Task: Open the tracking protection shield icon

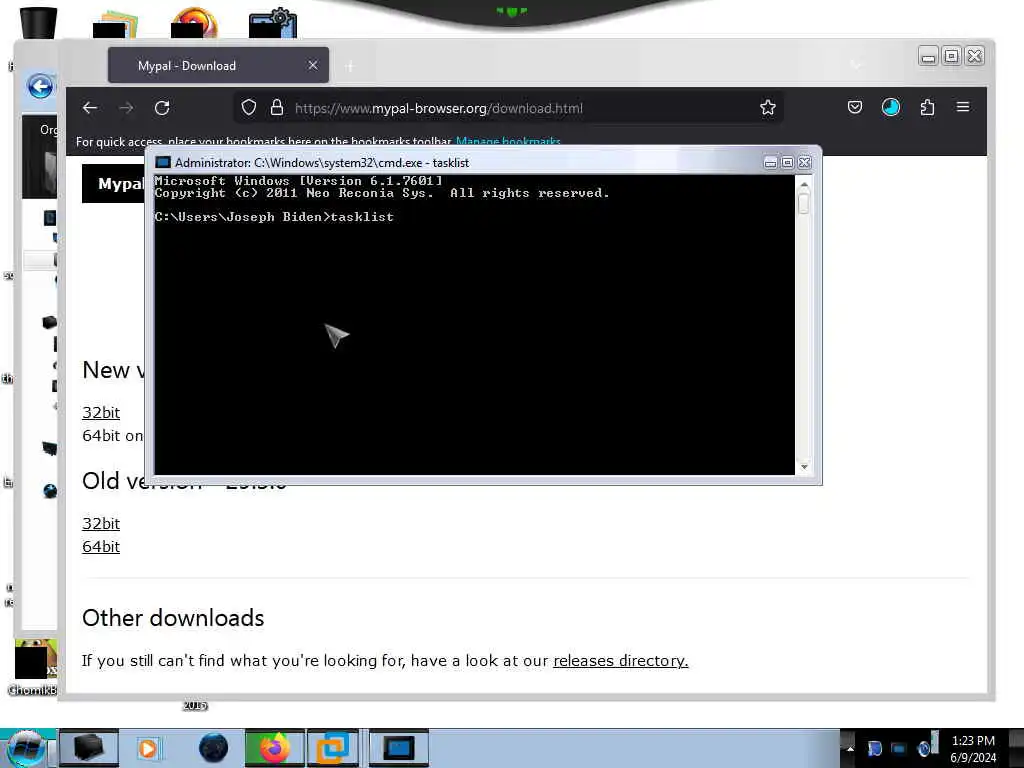Action: coord(249,108)
